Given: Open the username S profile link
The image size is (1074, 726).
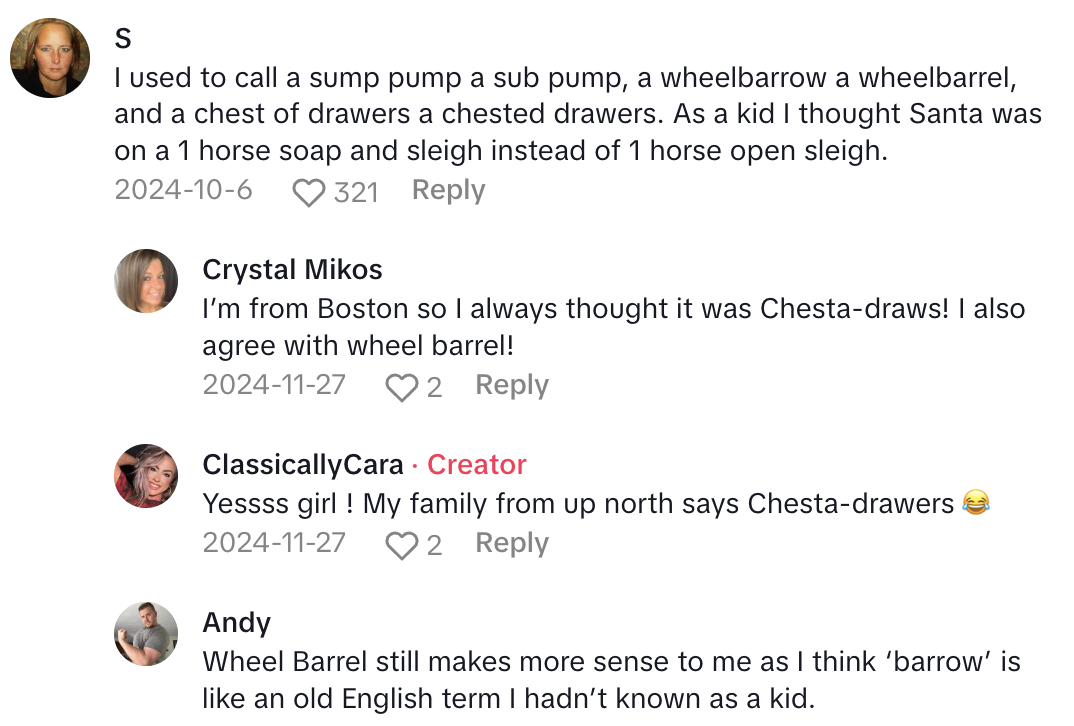Looking at the screenshot, I should (123, 39).
